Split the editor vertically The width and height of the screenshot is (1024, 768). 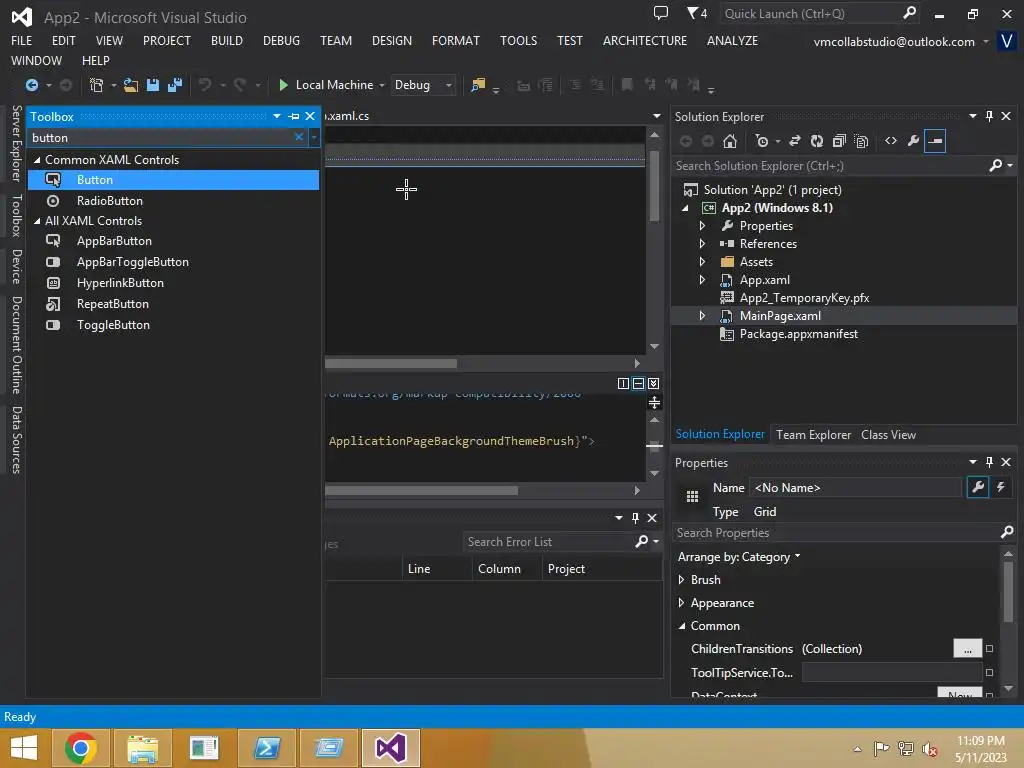point(623,383)
